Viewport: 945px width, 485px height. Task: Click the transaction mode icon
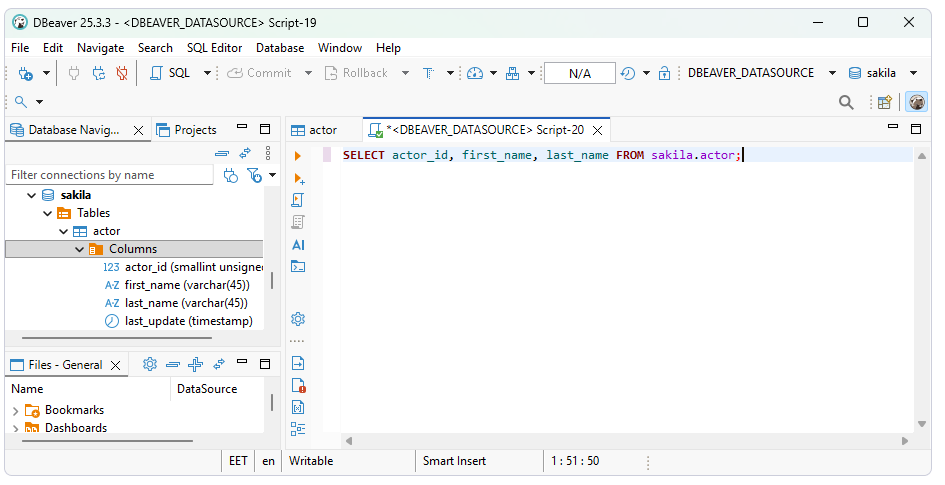pos(429,74)
